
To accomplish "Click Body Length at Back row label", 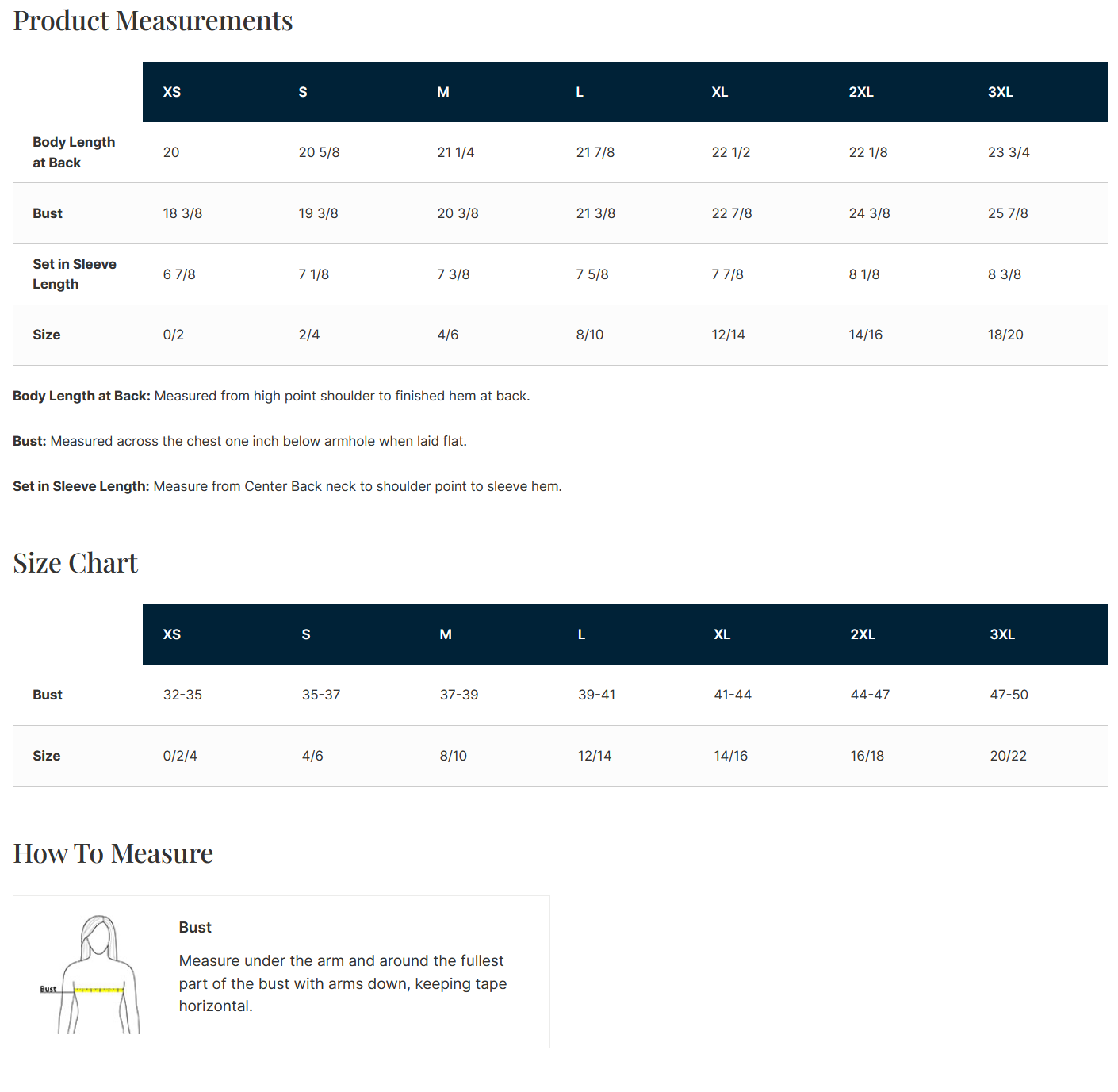I will (x=74, y=152).
